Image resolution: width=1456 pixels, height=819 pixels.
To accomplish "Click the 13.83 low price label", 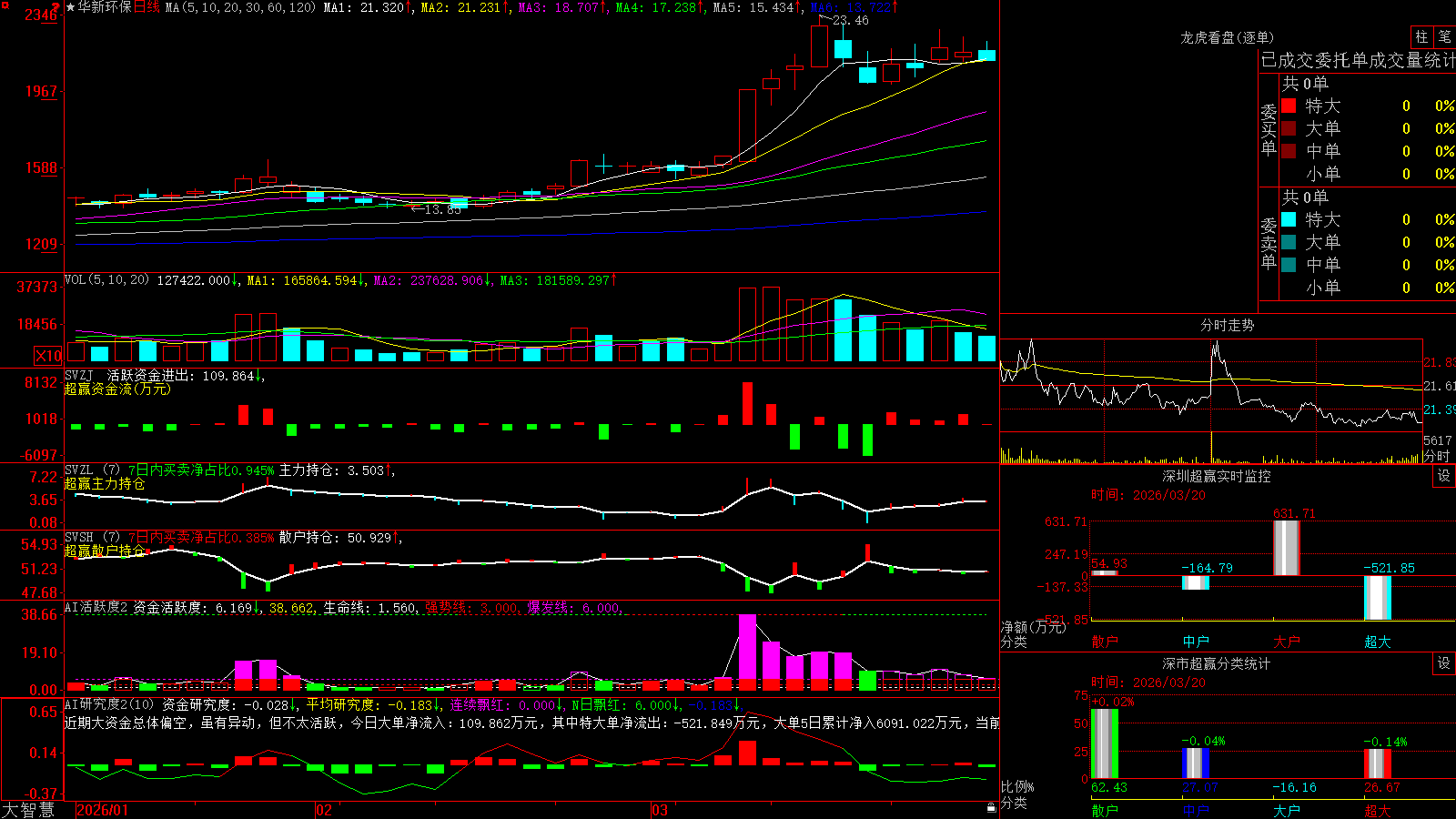I will [443, 209].
